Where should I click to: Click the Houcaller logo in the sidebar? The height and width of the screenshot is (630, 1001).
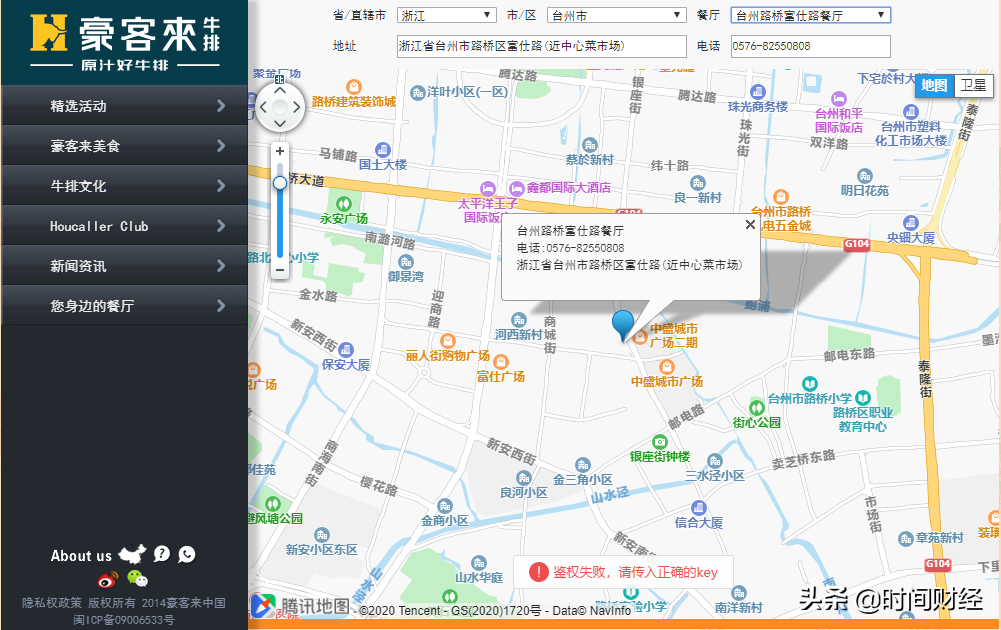pyautogui.click(x=125, y=42)
